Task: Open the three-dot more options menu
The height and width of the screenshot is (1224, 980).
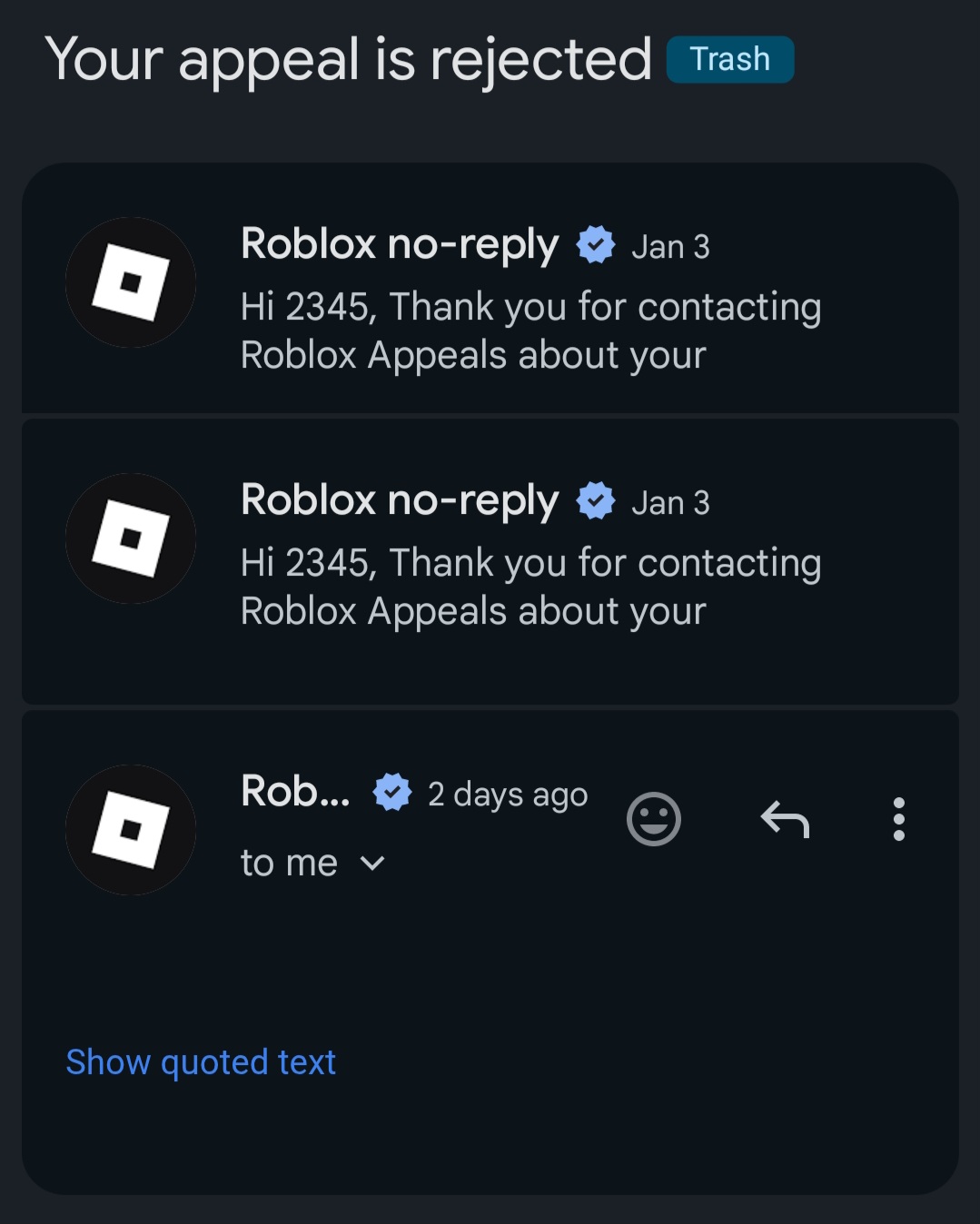Action: coord(898,819)
